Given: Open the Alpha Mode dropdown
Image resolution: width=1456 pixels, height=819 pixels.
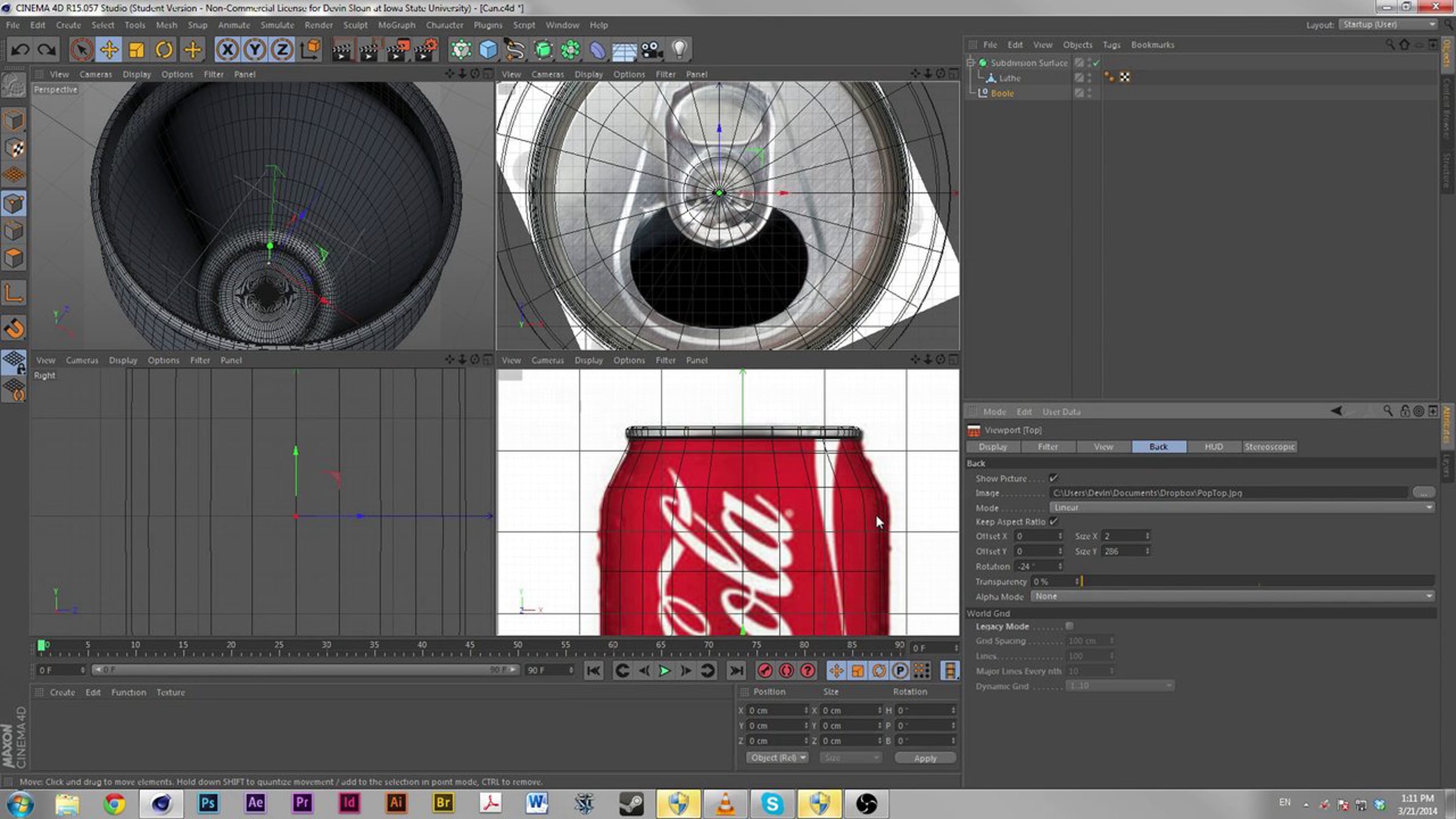Looking at the screenshot, I should point(1232,596).
